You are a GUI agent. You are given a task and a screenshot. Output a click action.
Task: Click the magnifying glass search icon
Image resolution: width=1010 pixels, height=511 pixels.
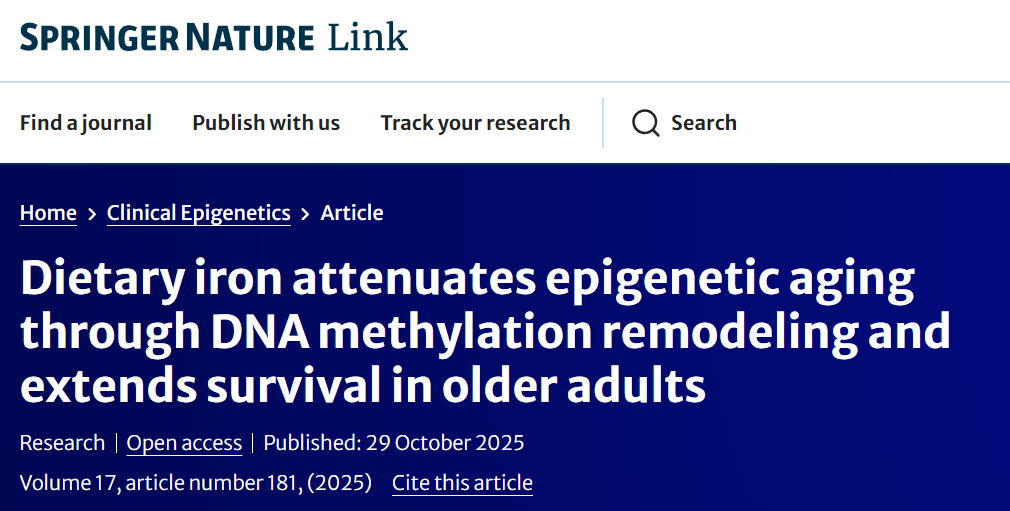[x=646, y=123]
